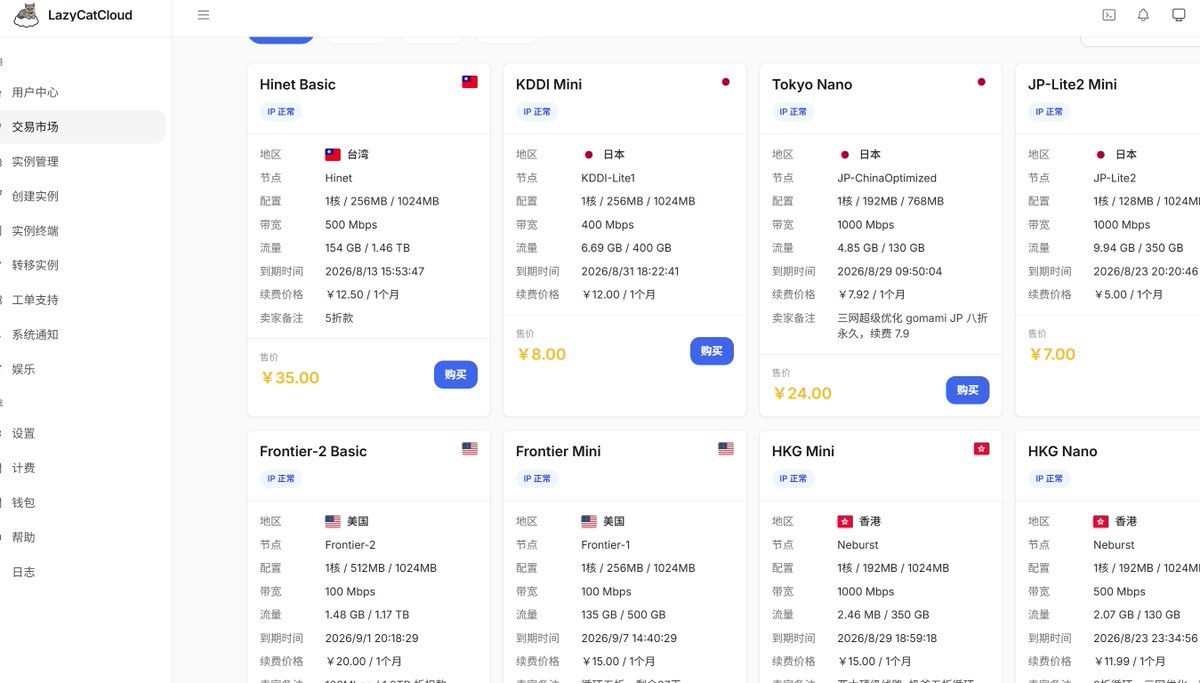Screen dimensions: 1200x683
Task: Click IP 正常 badge on Frontier Mini
Action: coord(537,479)
